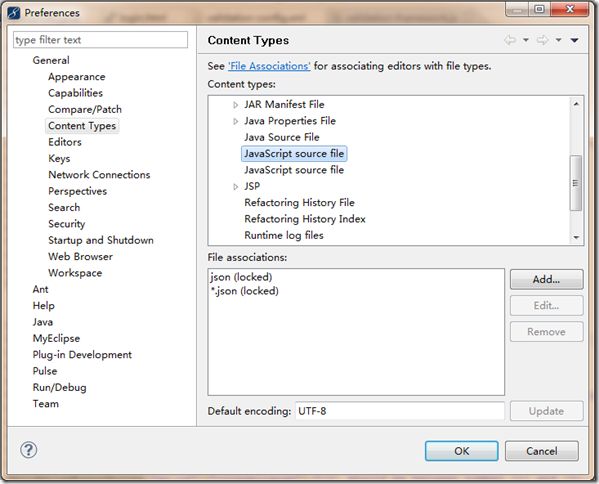This screenshot has width=599, height=484.
Task: Open the Editors preferences page
Action: tap(65, 142)
